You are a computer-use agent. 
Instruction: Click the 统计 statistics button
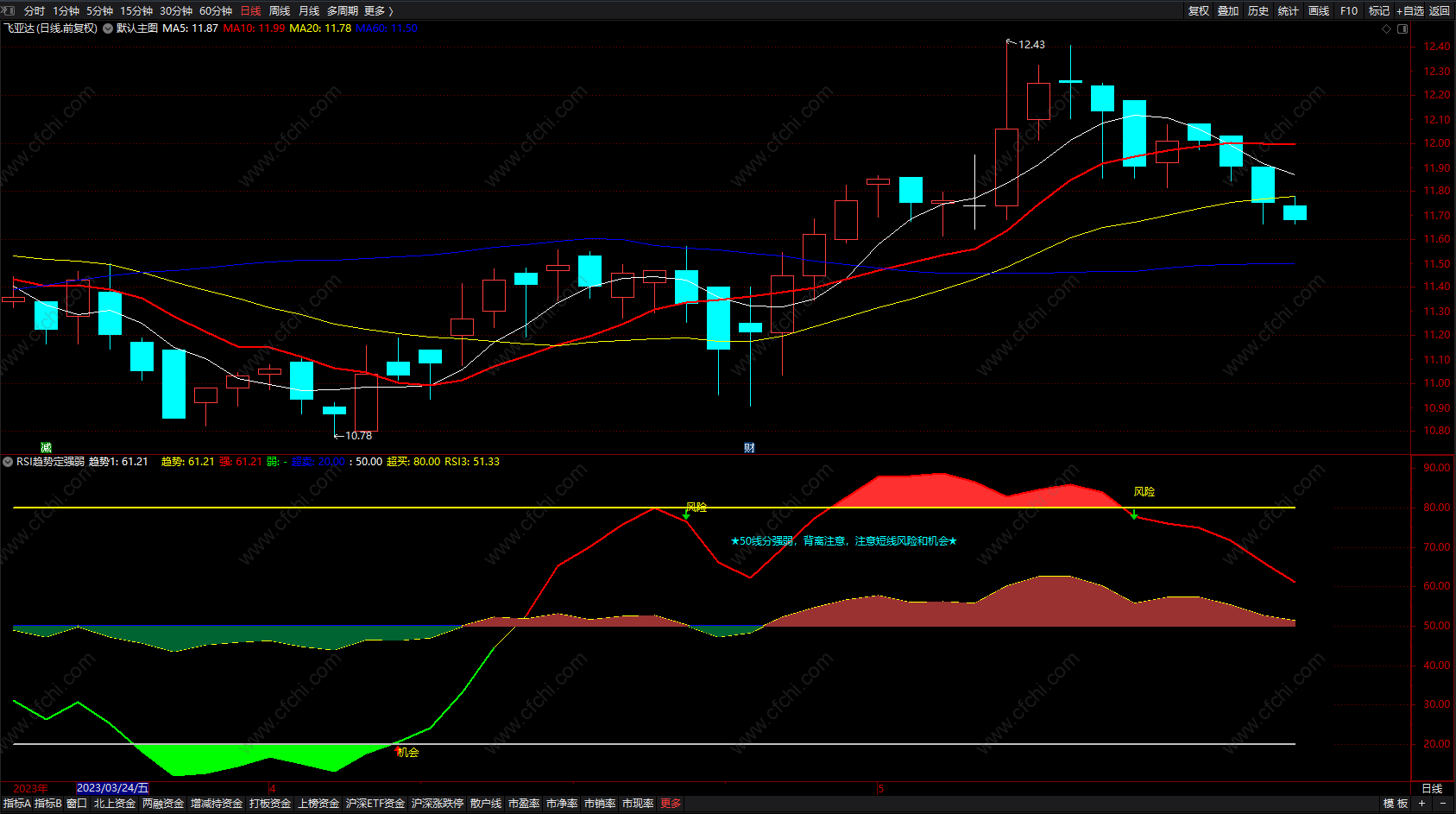[1289, 11]
